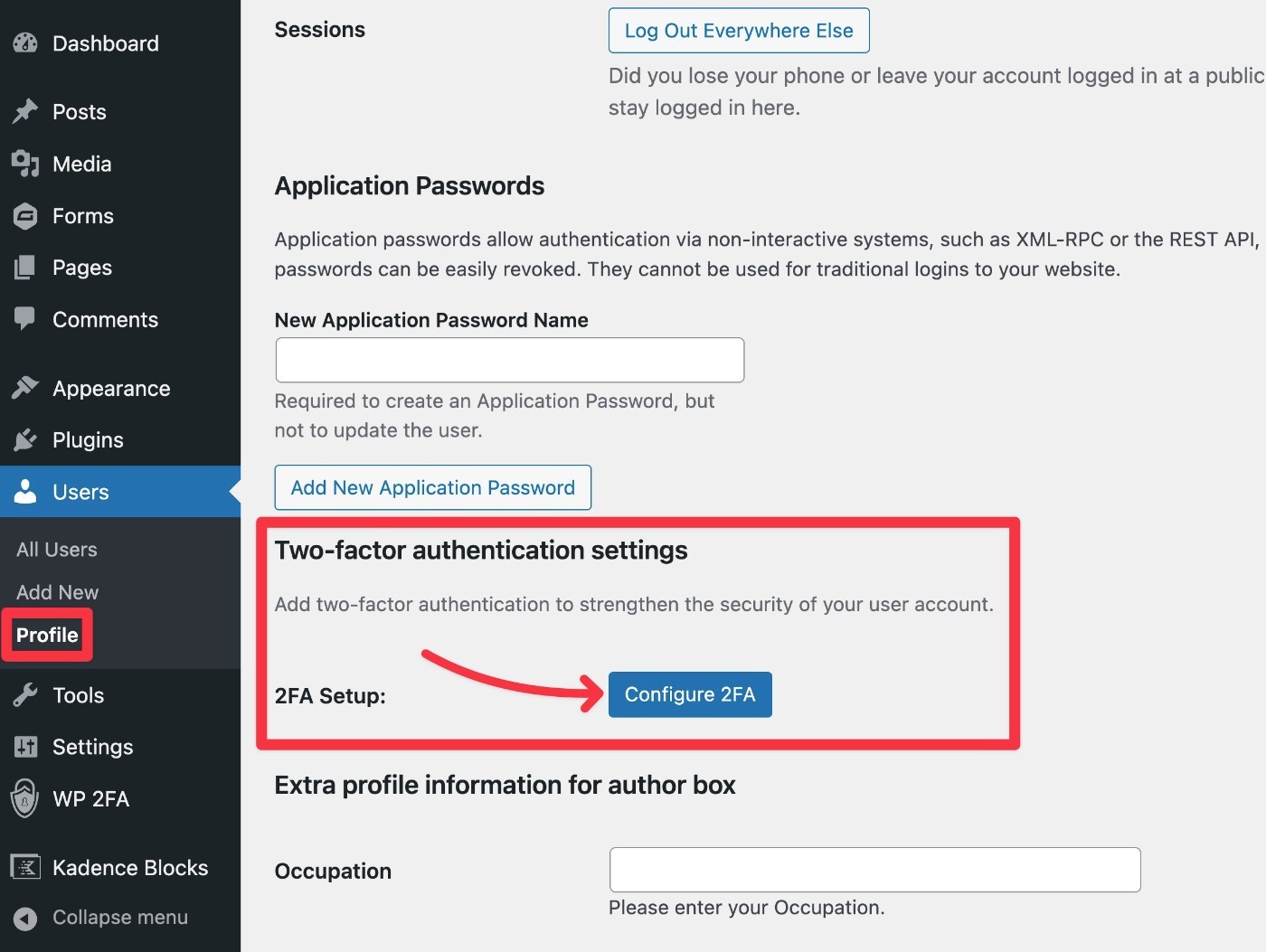This screenshot has width=1266, height=952.
Task: Click the Settings sliders icon
Action: (25, 747)
